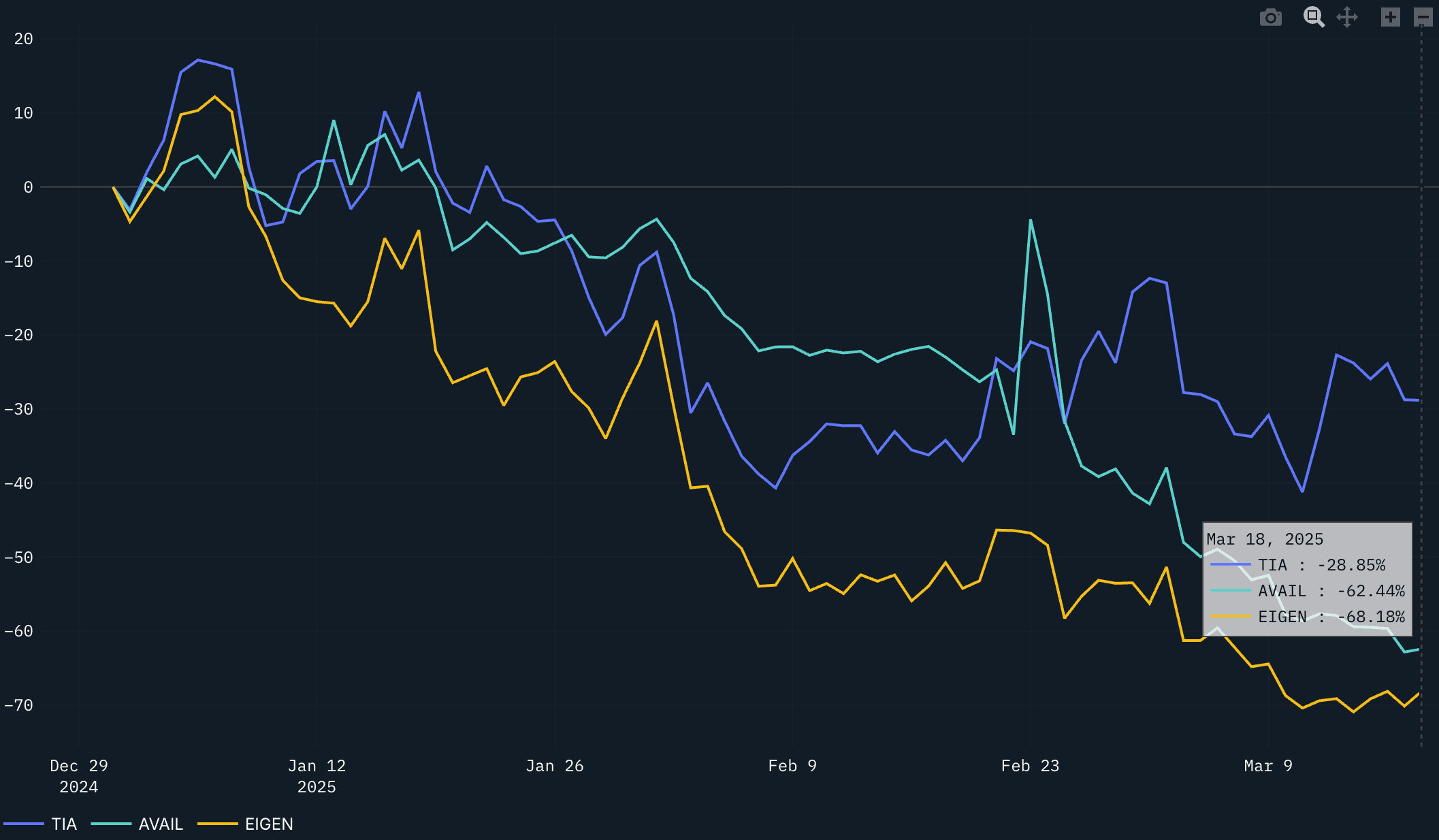The image size is (1439, 840).
Task: Click the teal AVAIL legend line swatch
Action: pyautogui.click(x=111, y=824)
